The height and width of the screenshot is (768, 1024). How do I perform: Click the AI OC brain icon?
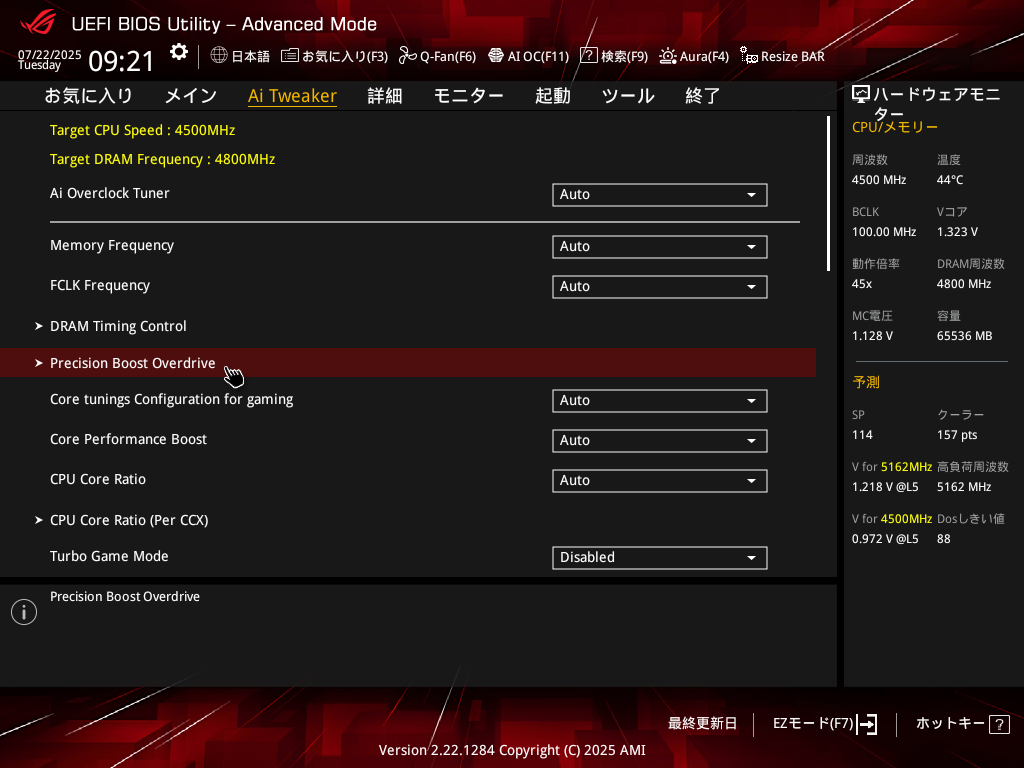click(x=496, y=56)
